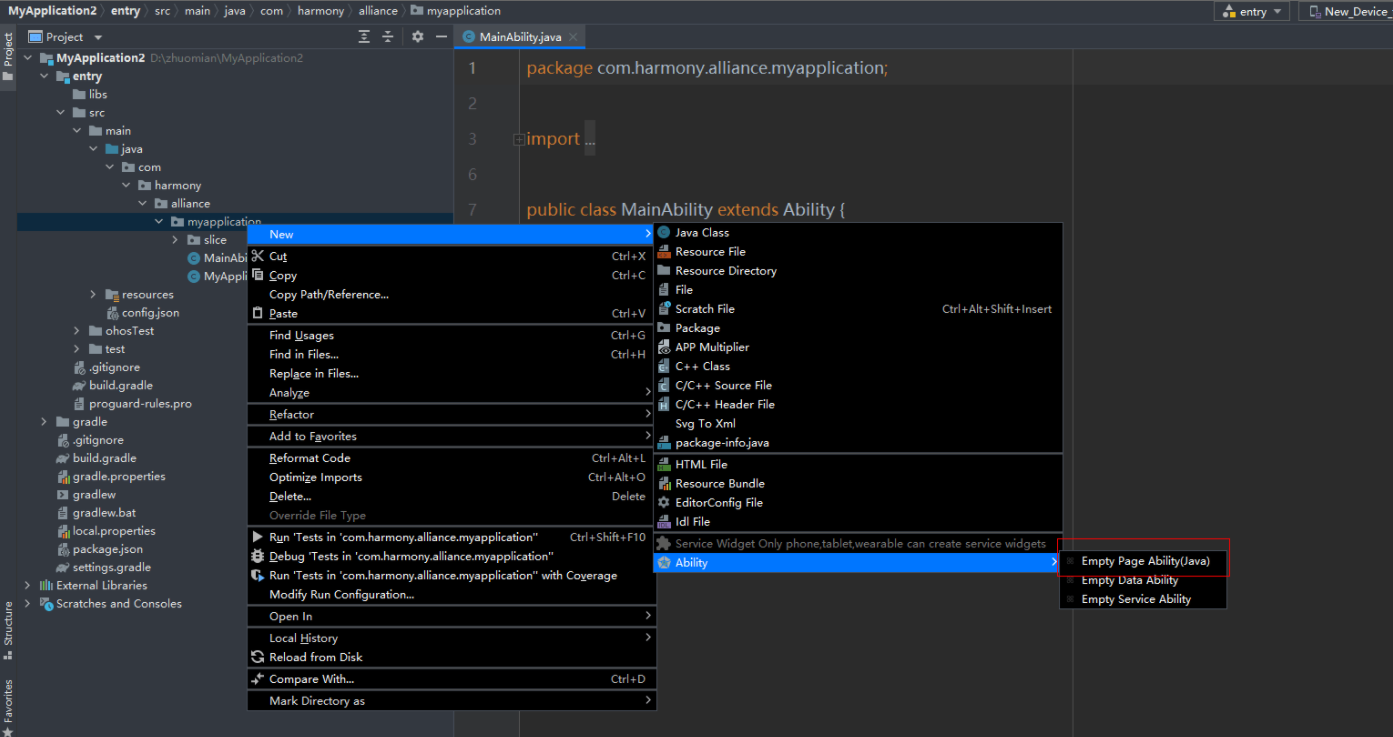The height and width of the screenshot is (737, 1393).
Task: Click harmony in the breadcrumb path
Action: (x=321, y=11)
